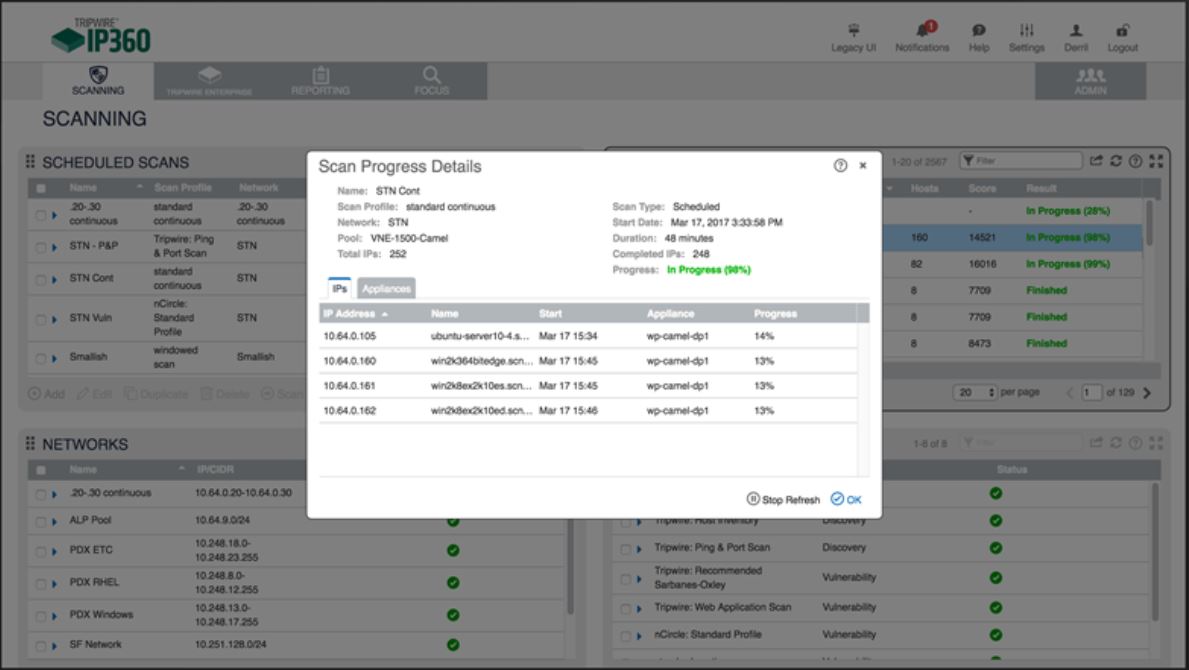Select the 10.64.0.161 row
This screenshot has height=670, width=1189.
tap(588, 386)
